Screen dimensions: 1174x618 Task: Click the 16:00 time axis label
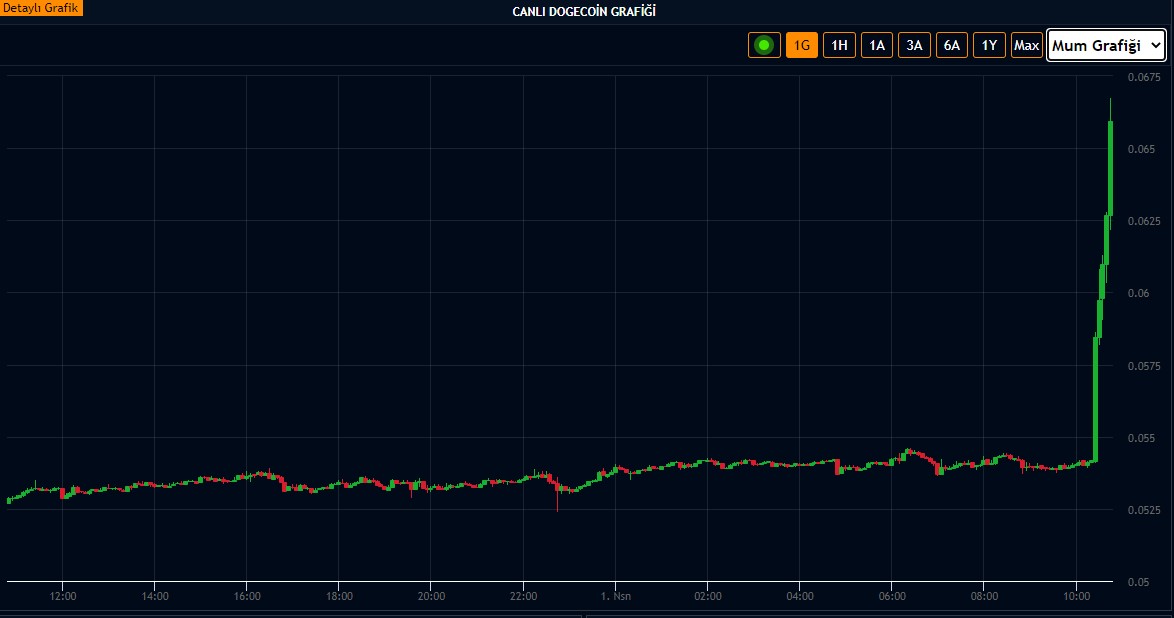coord(247,596)
